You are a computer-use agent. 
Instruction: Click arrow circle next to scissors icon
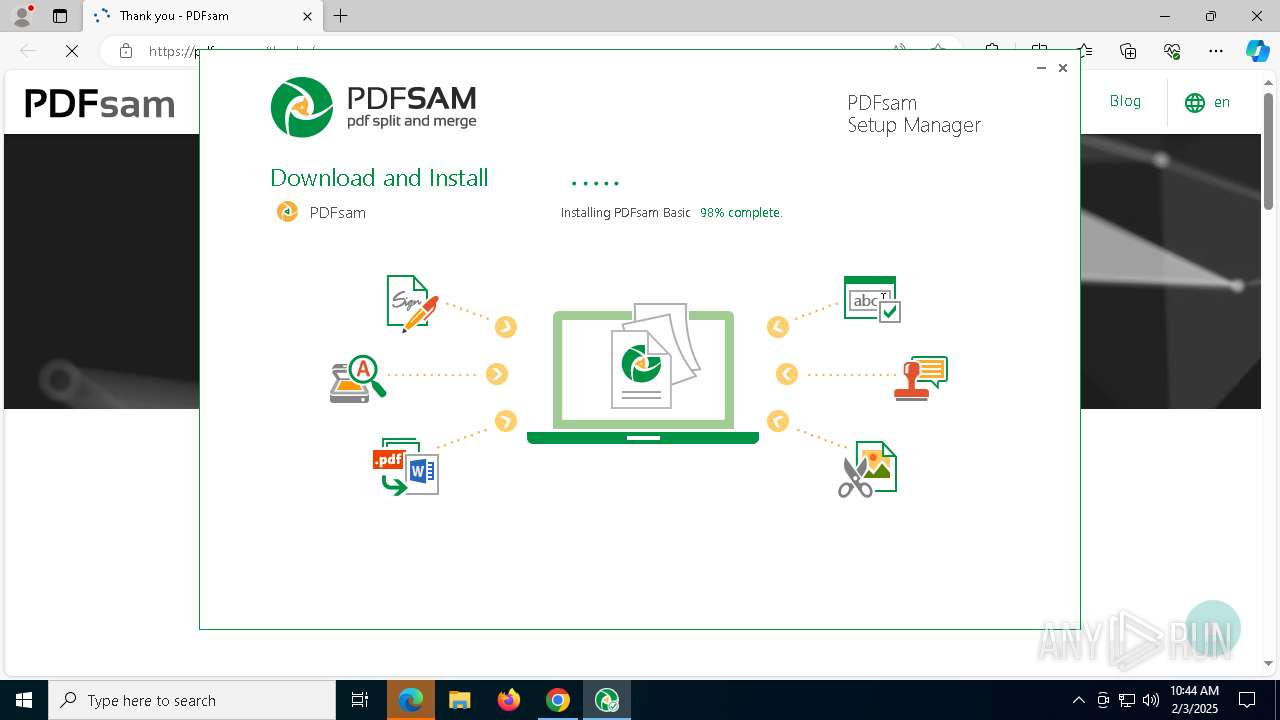(778, 421)
